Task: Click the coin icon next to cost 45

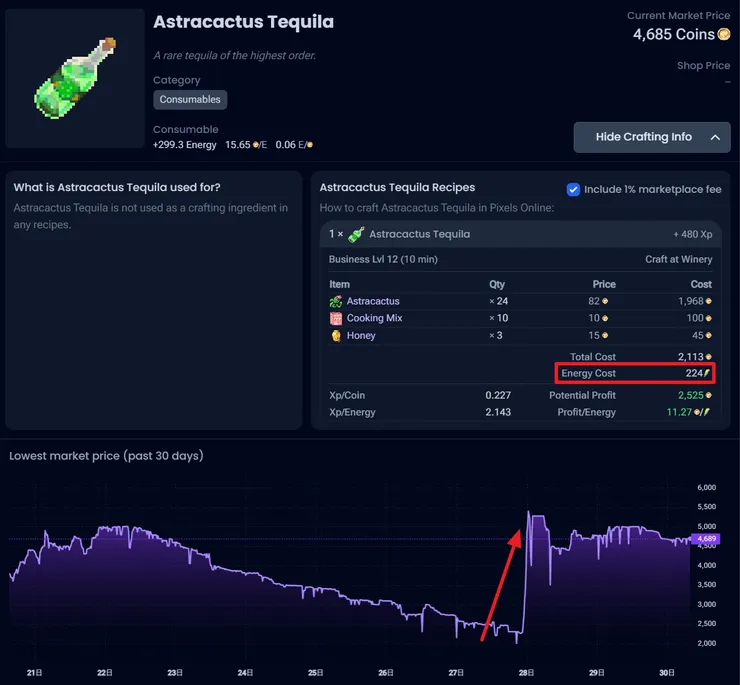Action: pos(708,336)
